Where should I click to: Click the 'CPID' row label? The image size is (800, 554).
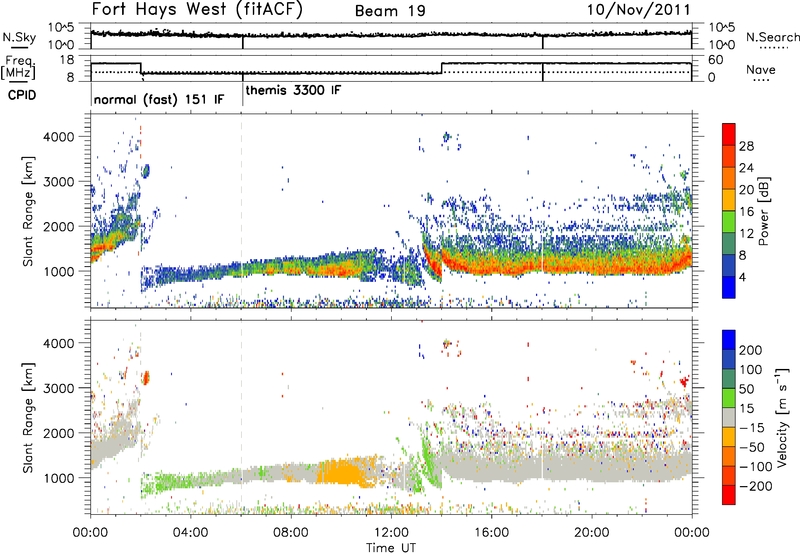coord(22,95)
